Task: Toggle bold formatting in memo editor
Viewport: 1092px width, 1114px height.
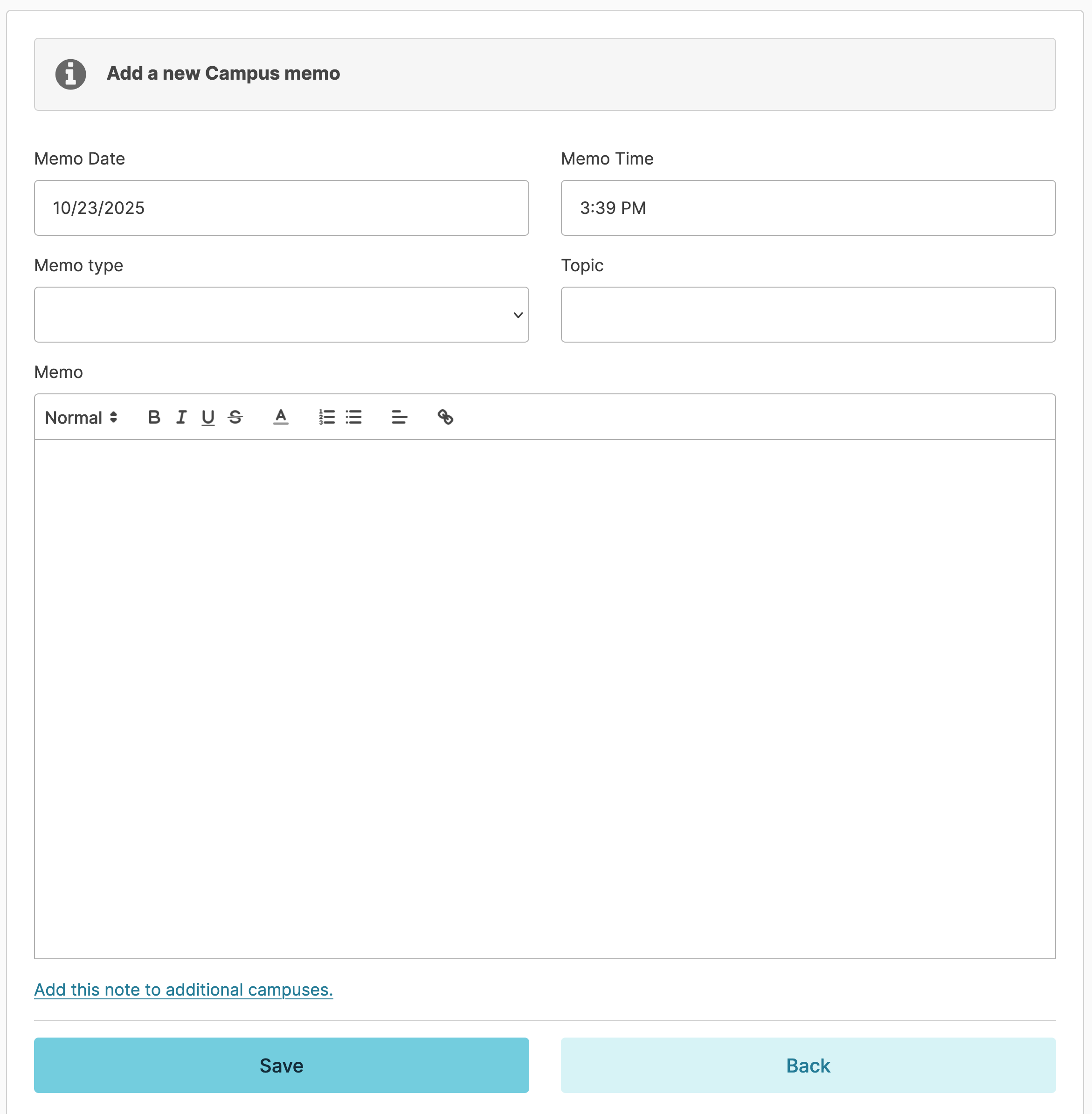Action: (154, 417)
